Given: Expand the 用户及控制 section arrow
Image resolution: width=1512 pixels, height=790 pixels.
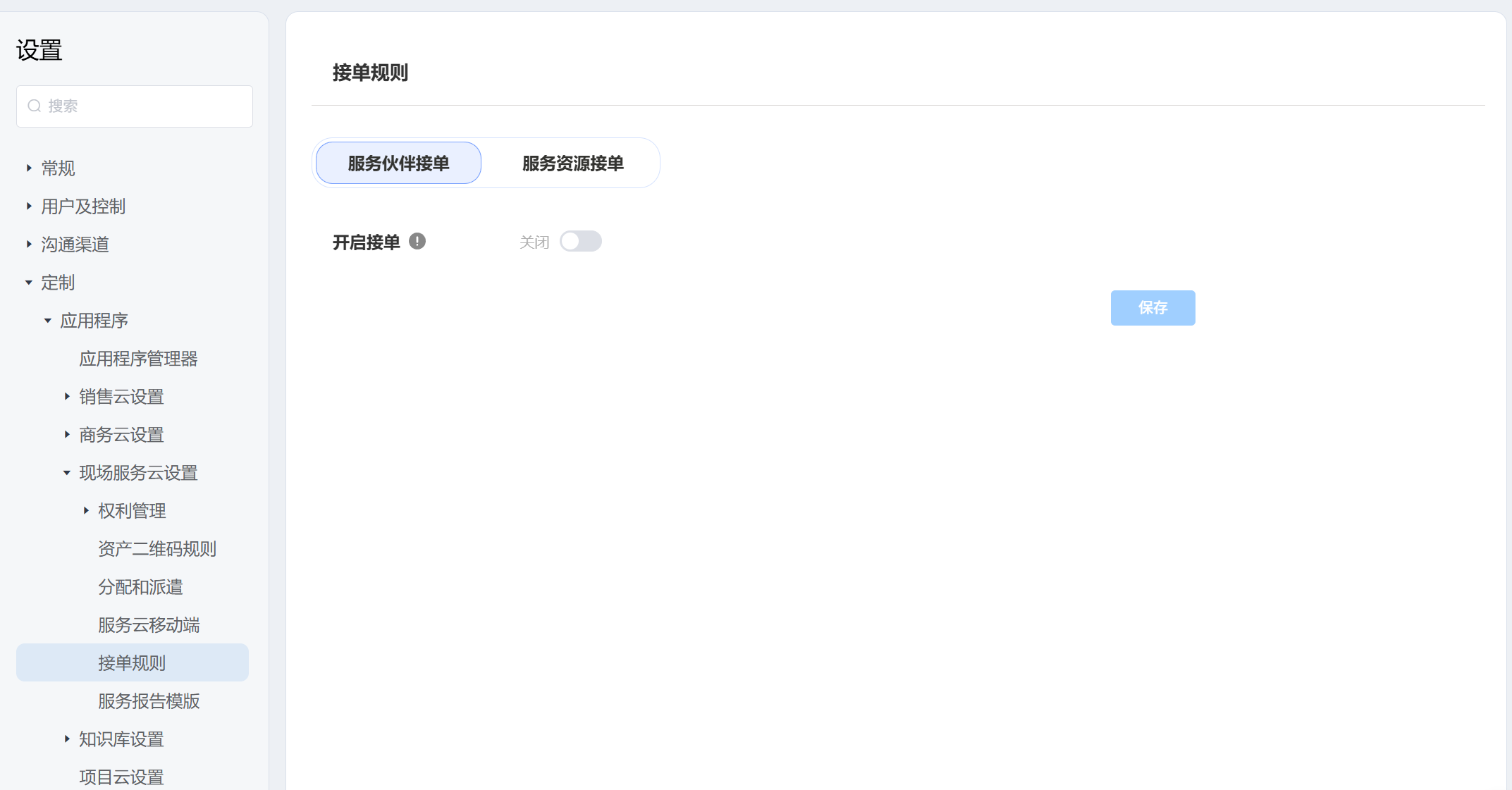Looking at the screenshot, I should (x=29, y=206).
